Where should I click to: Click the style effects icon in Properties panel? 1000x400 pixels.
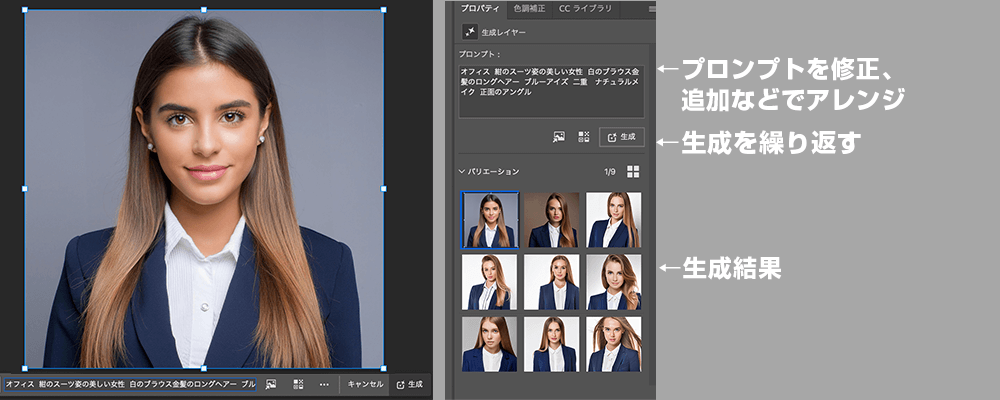coord(584,137)
